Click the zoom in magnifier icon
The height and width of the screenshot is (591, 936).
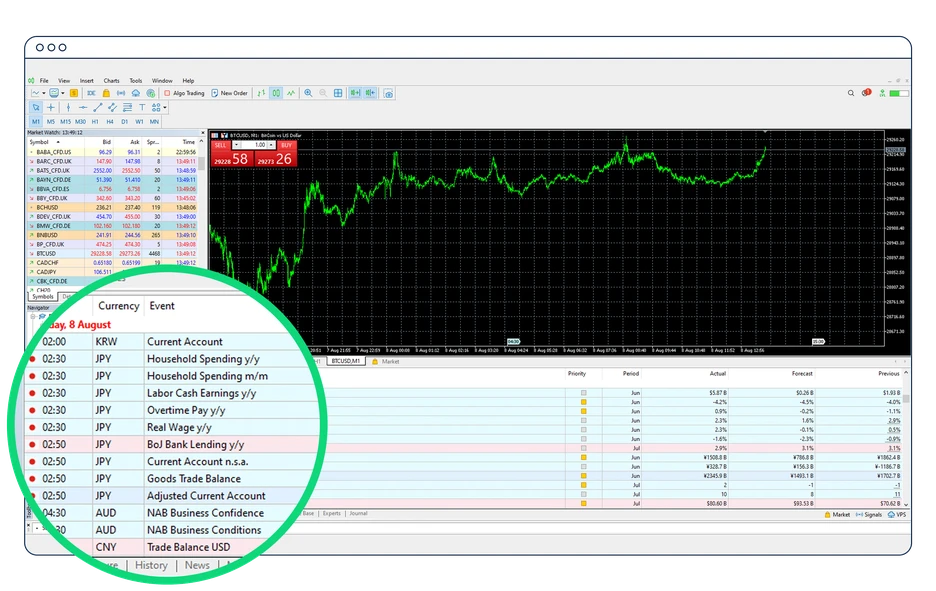(309, 93)
